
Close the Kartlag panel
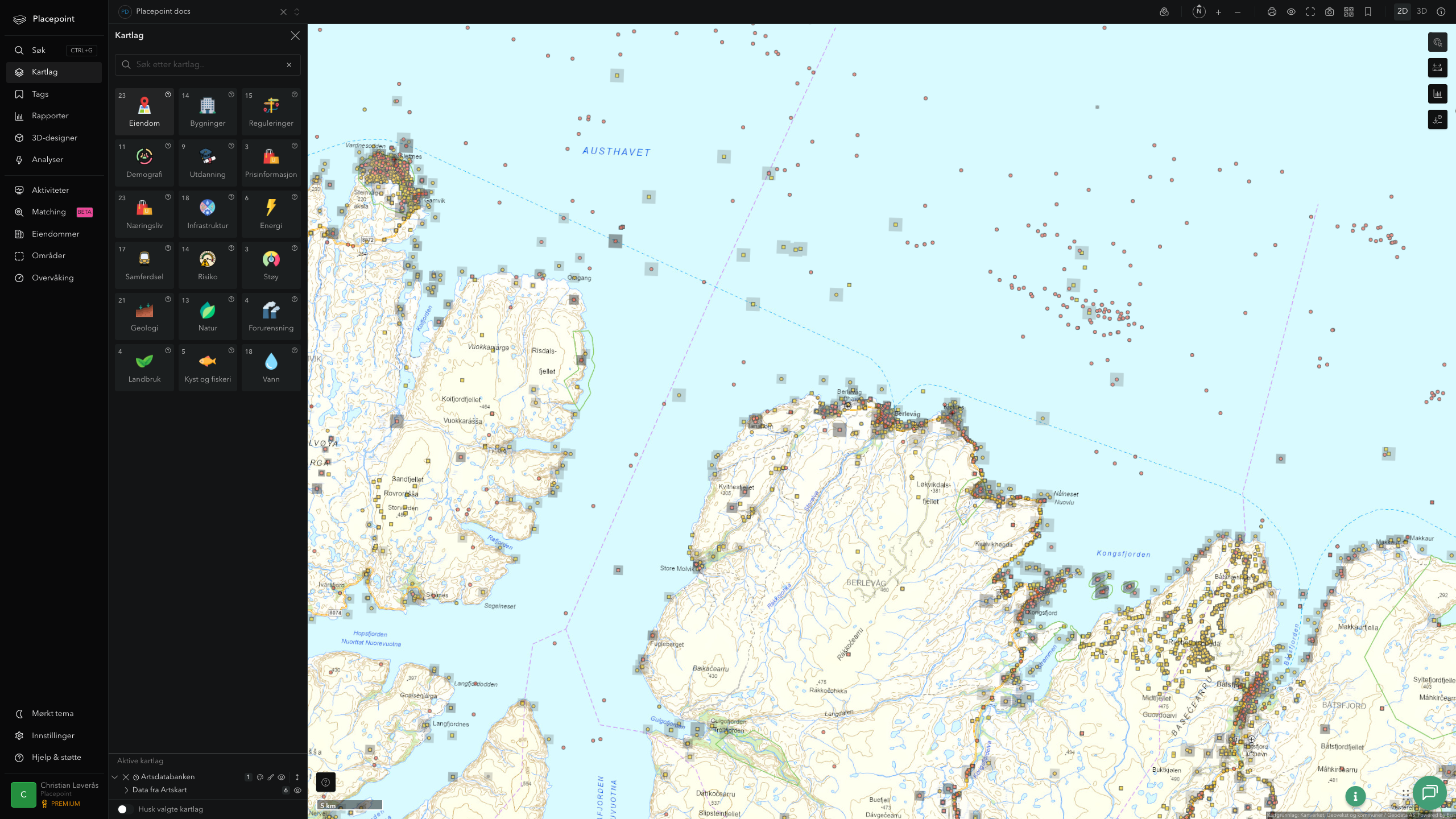pos(295,35)
